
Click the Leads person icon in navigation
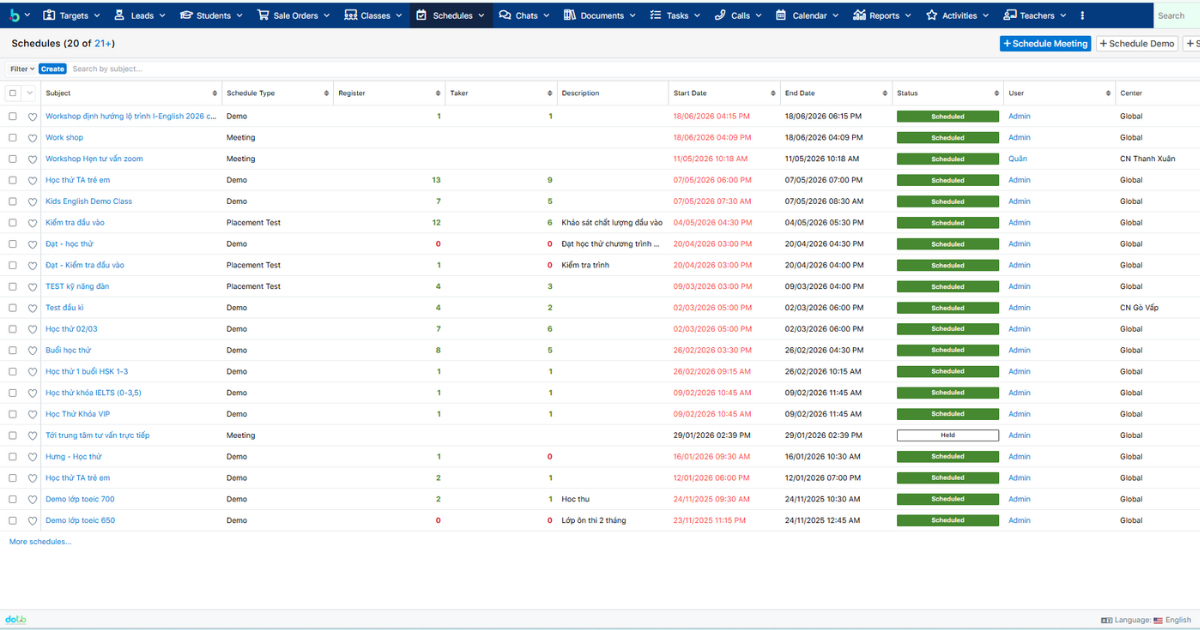coord(120,15)
